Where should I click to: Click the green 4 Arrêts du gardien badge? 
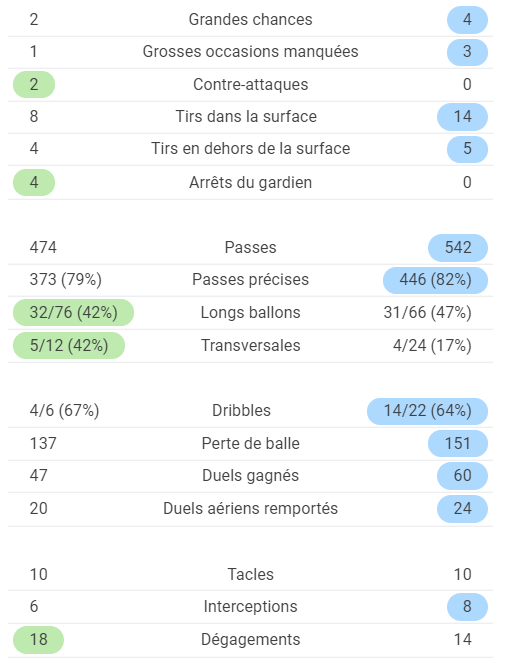[34, 183]
